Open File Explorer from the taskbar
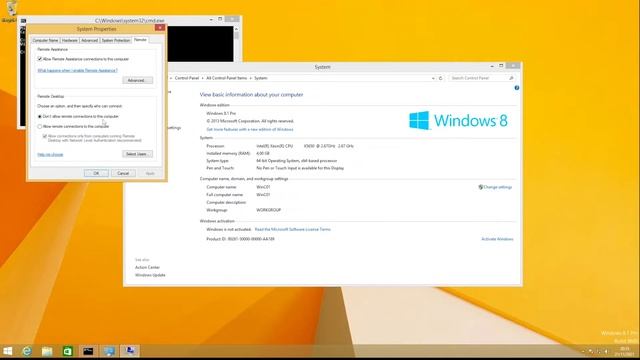640x360 pixels. [x=47, y=351]
